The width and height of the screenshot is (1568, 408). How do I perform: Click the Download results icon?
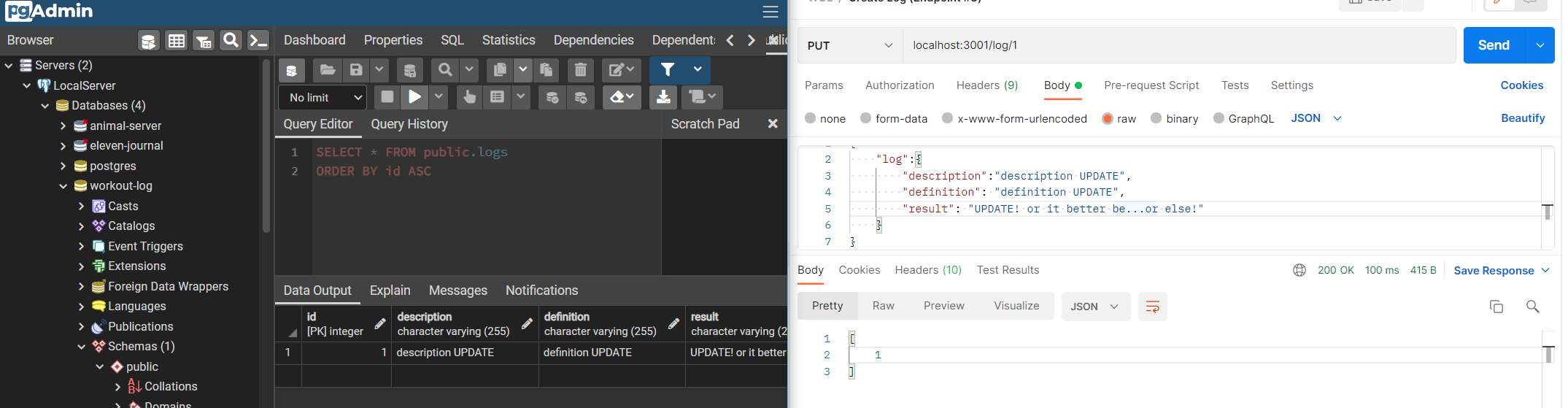[663, 97]
